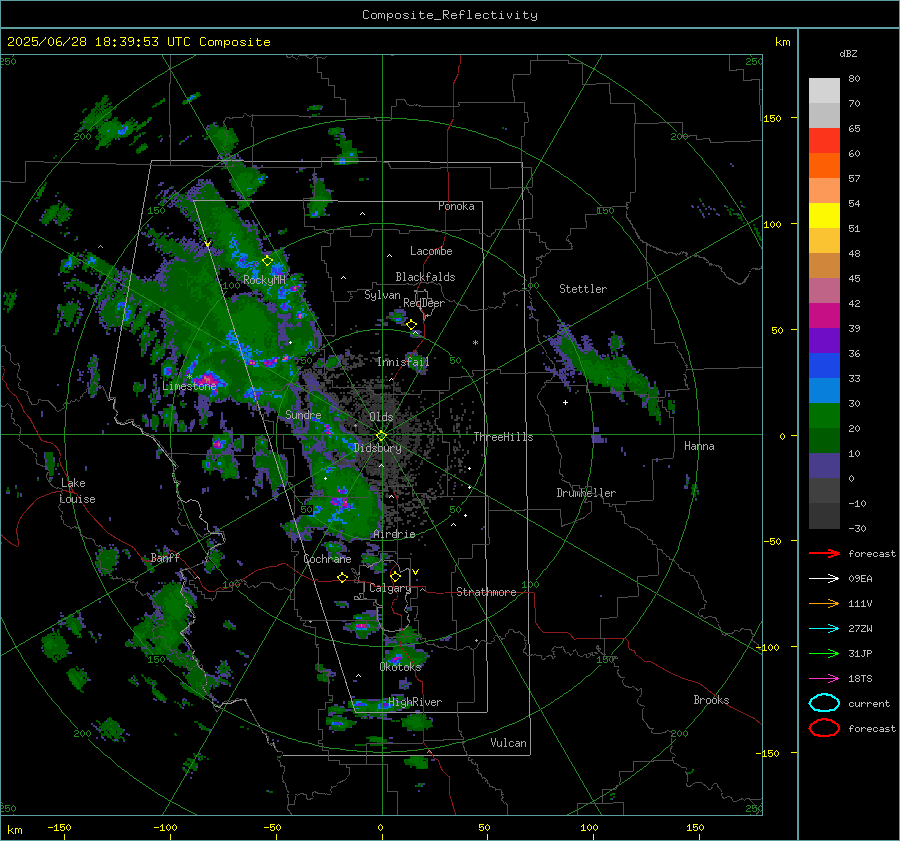Viewport: 900px width, 841px height.
Task: Click the Innisfail town label
Action: 403,362
